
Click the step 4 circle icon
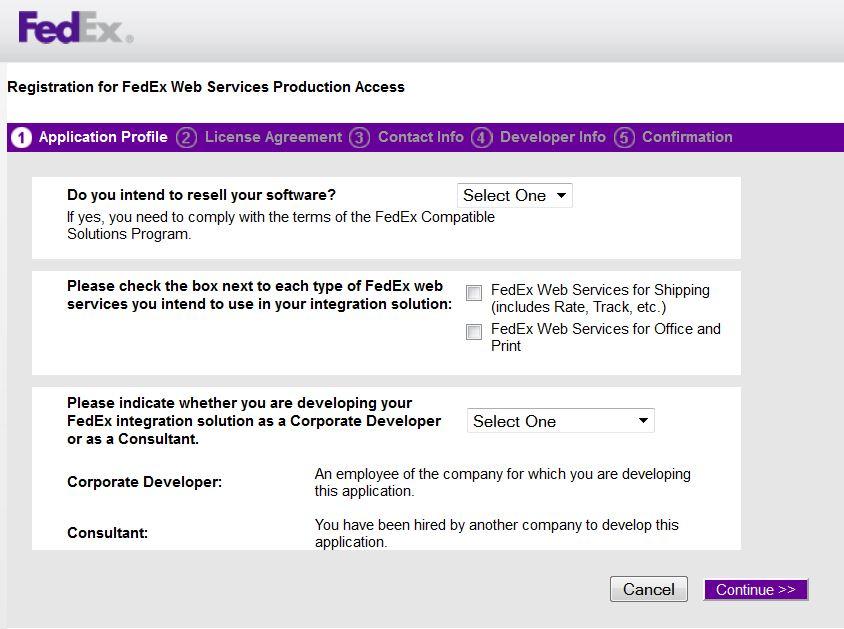(x=482, y=138)
